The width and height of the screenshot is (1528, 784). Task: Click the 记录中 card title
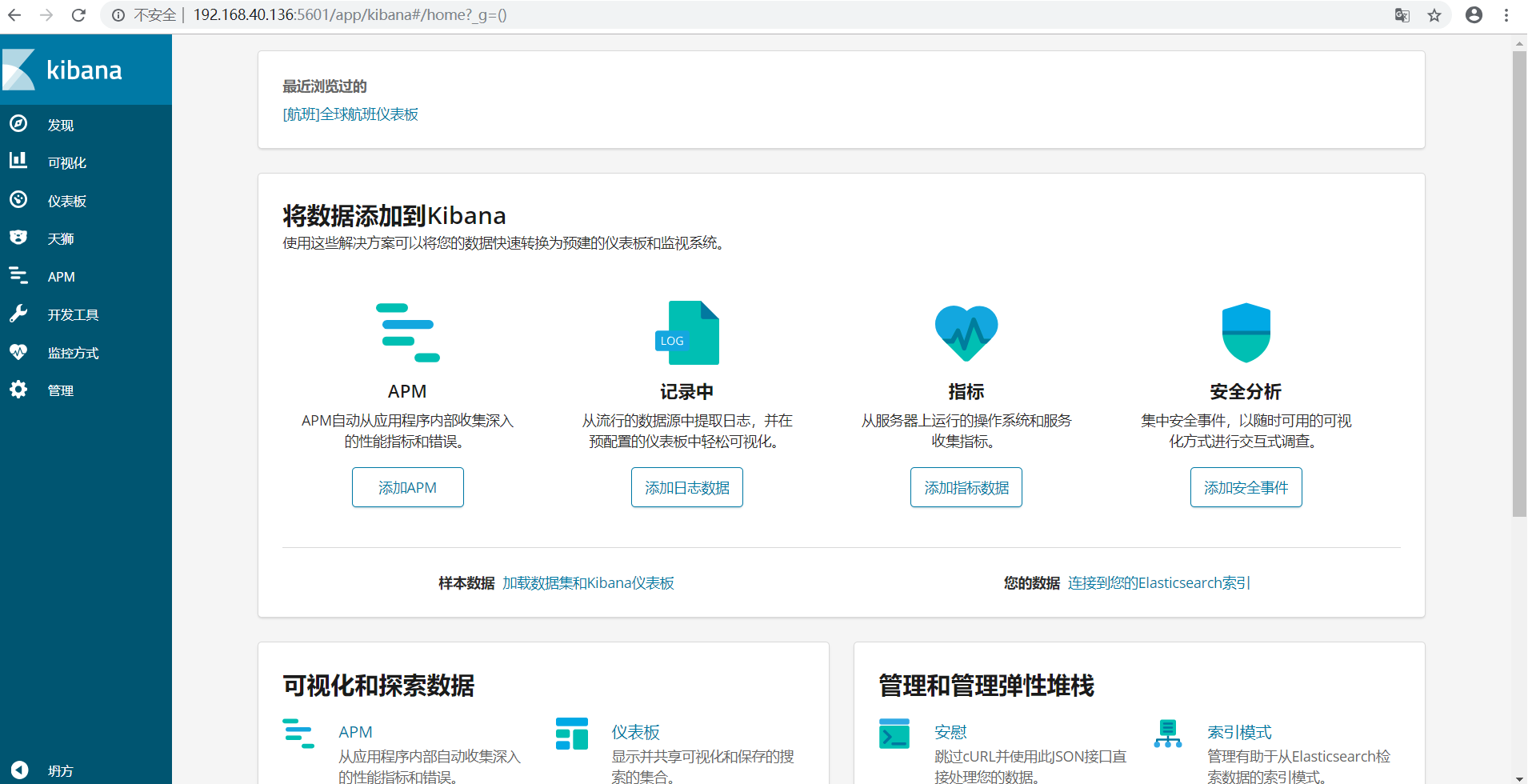tap(687, 392)
